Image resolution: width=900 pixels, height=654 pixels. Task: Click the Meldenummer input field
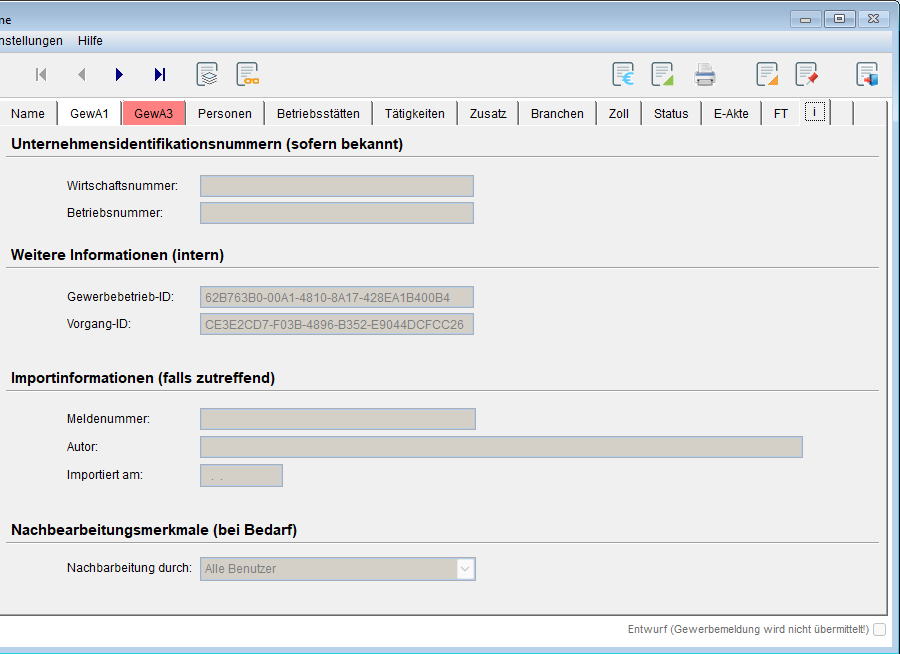[x=337, y=419]
